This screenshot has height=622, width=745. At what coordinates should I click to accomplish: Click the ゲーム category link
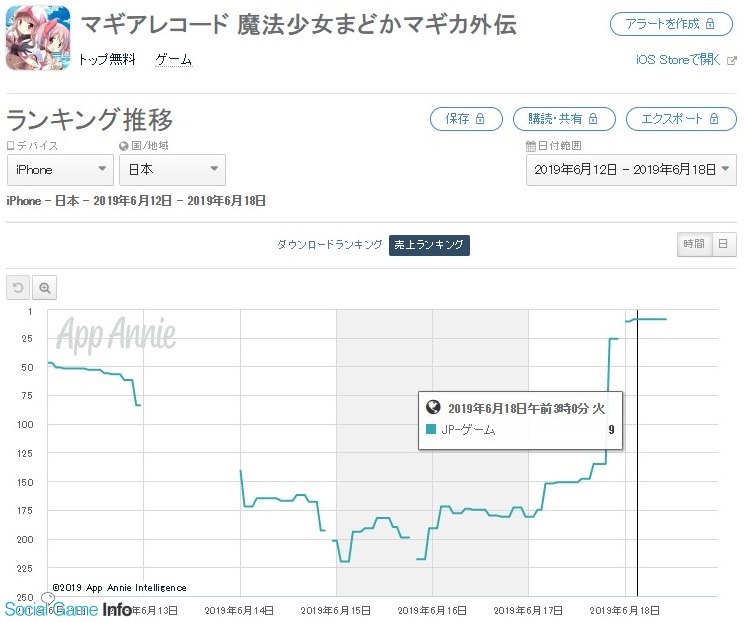coord(173,59)
